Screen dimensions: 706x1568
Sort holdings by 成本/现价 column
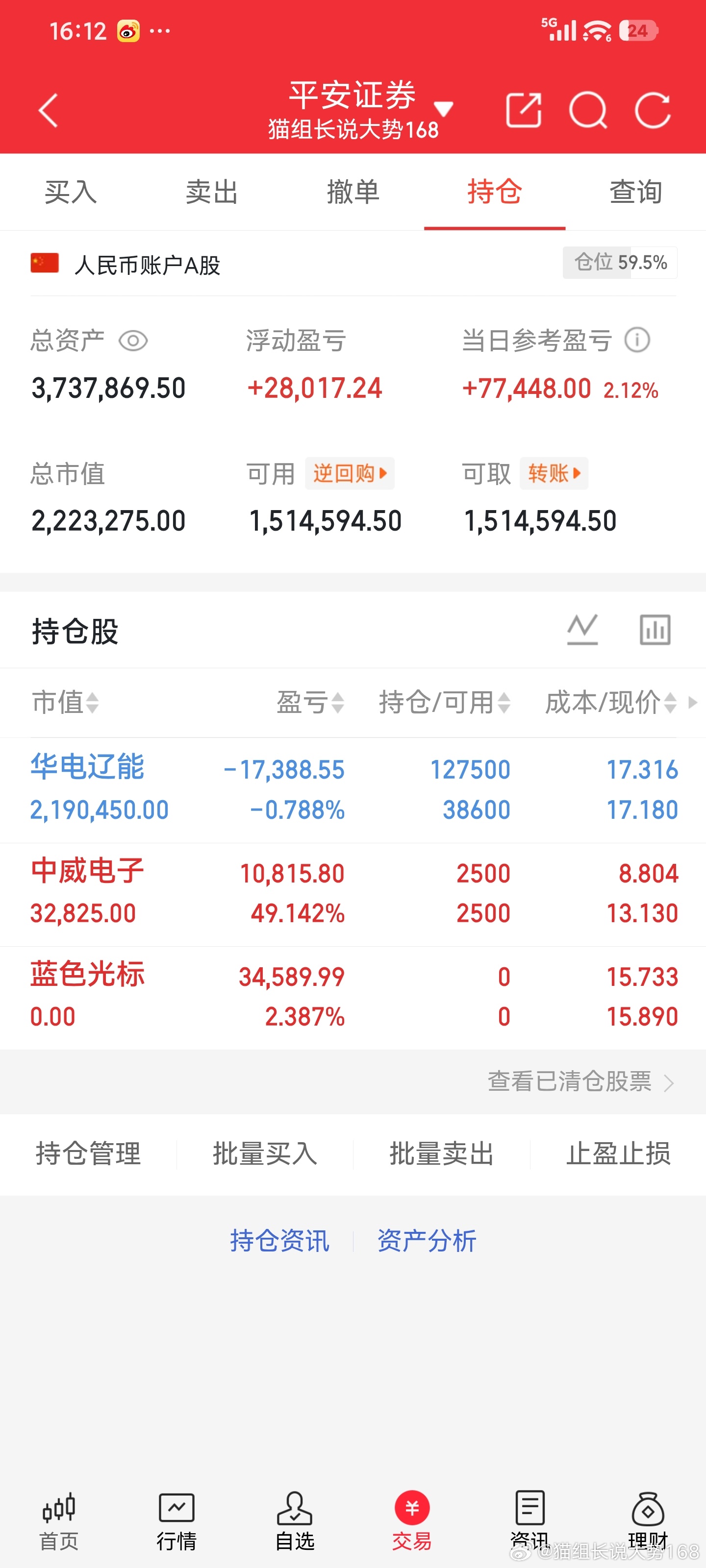[611, 703]
